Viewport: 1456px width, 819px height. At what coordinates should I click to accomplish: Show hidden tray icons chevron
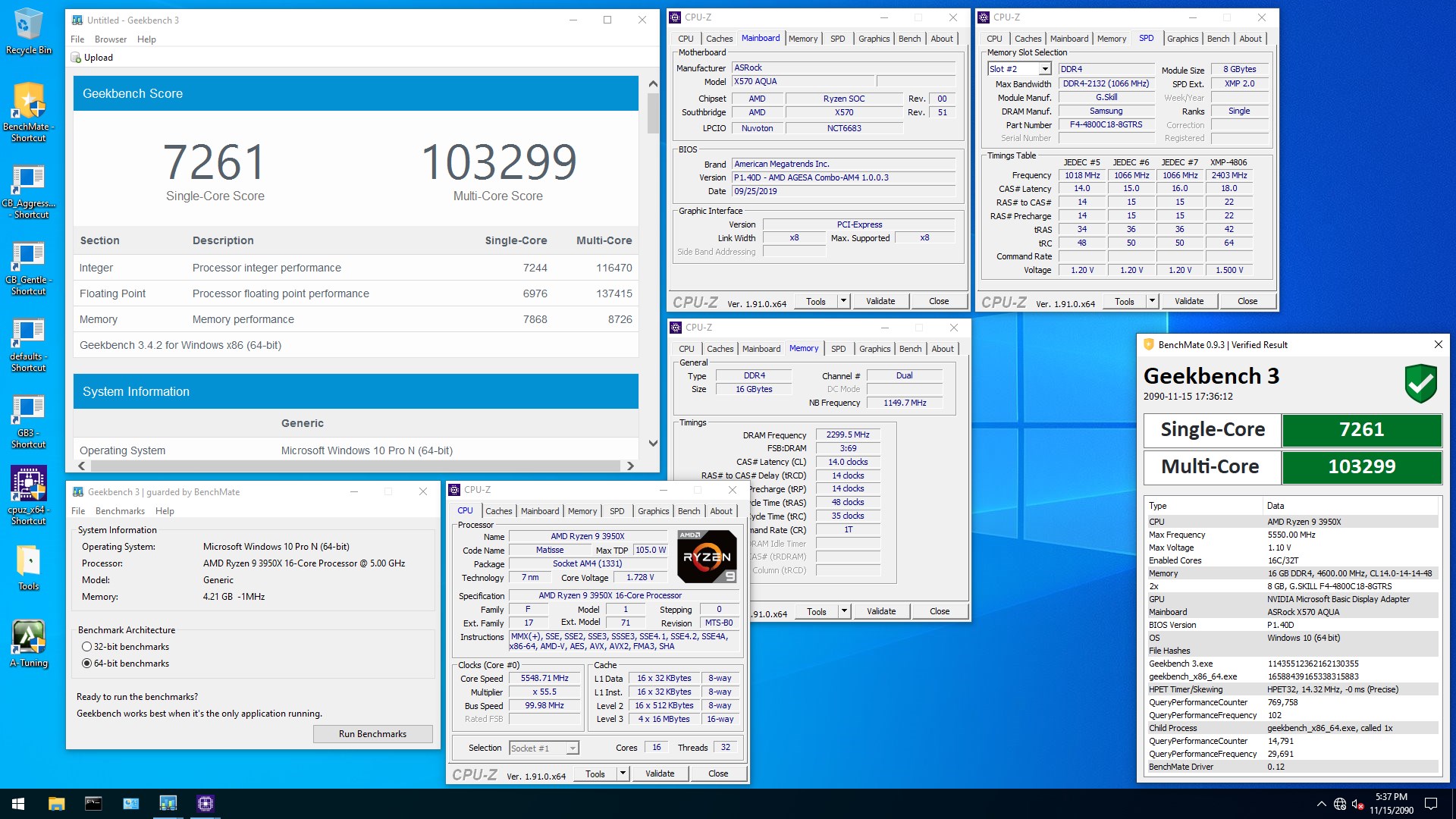[x=1322, y=804]
